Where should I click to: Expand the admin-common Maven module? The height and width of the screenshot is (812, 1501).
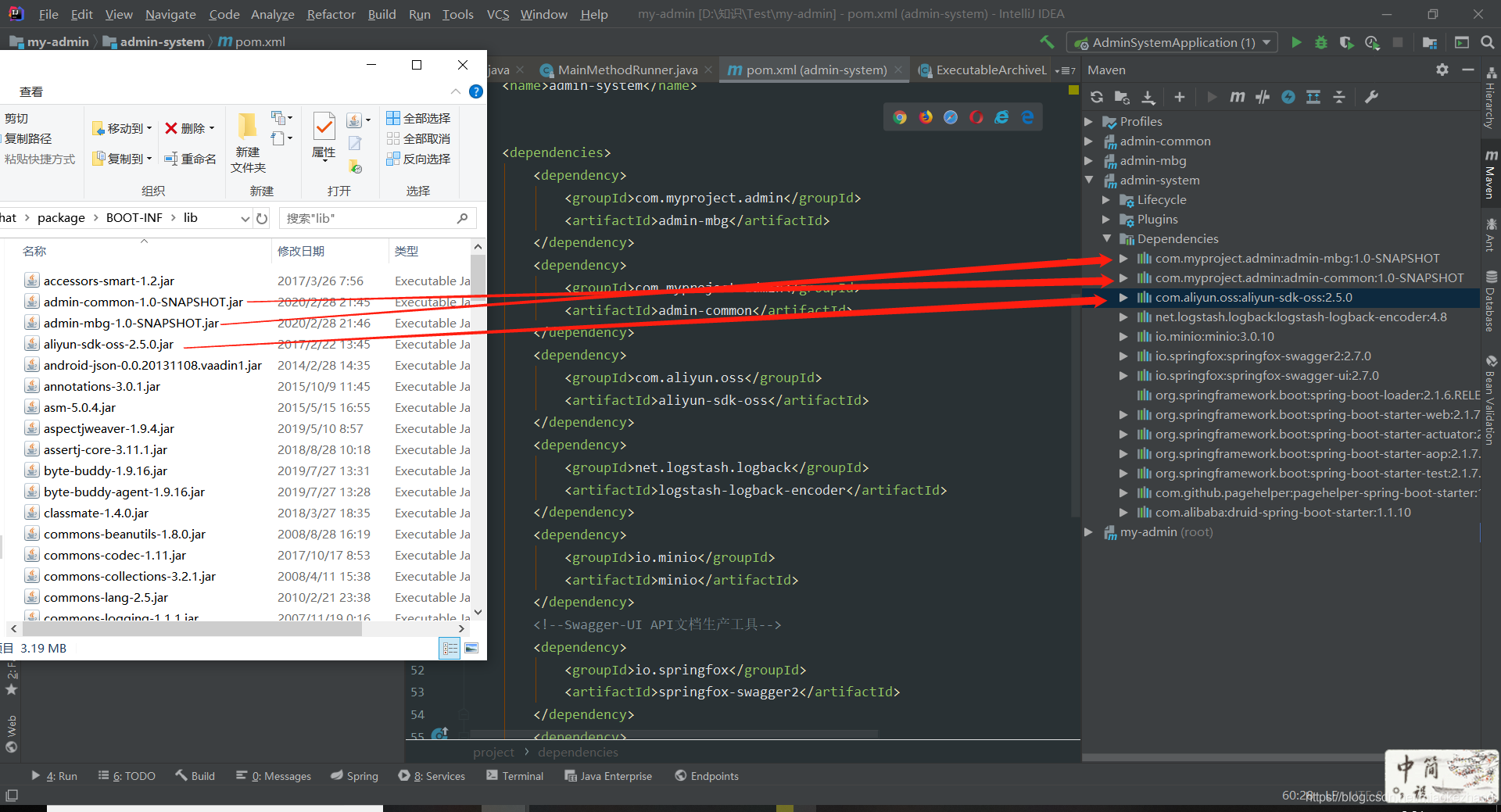1088,141
